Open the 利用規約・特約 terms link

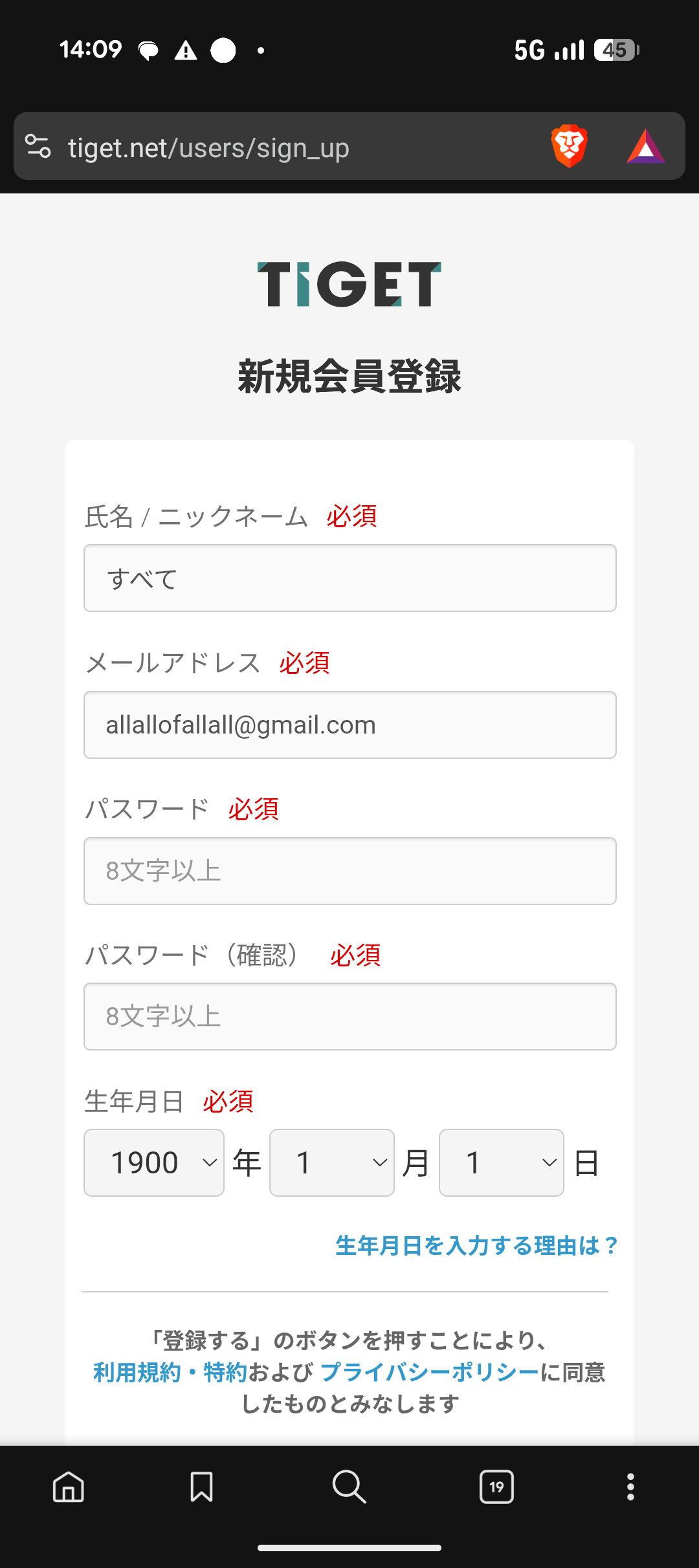click(x=170, y=1372)
